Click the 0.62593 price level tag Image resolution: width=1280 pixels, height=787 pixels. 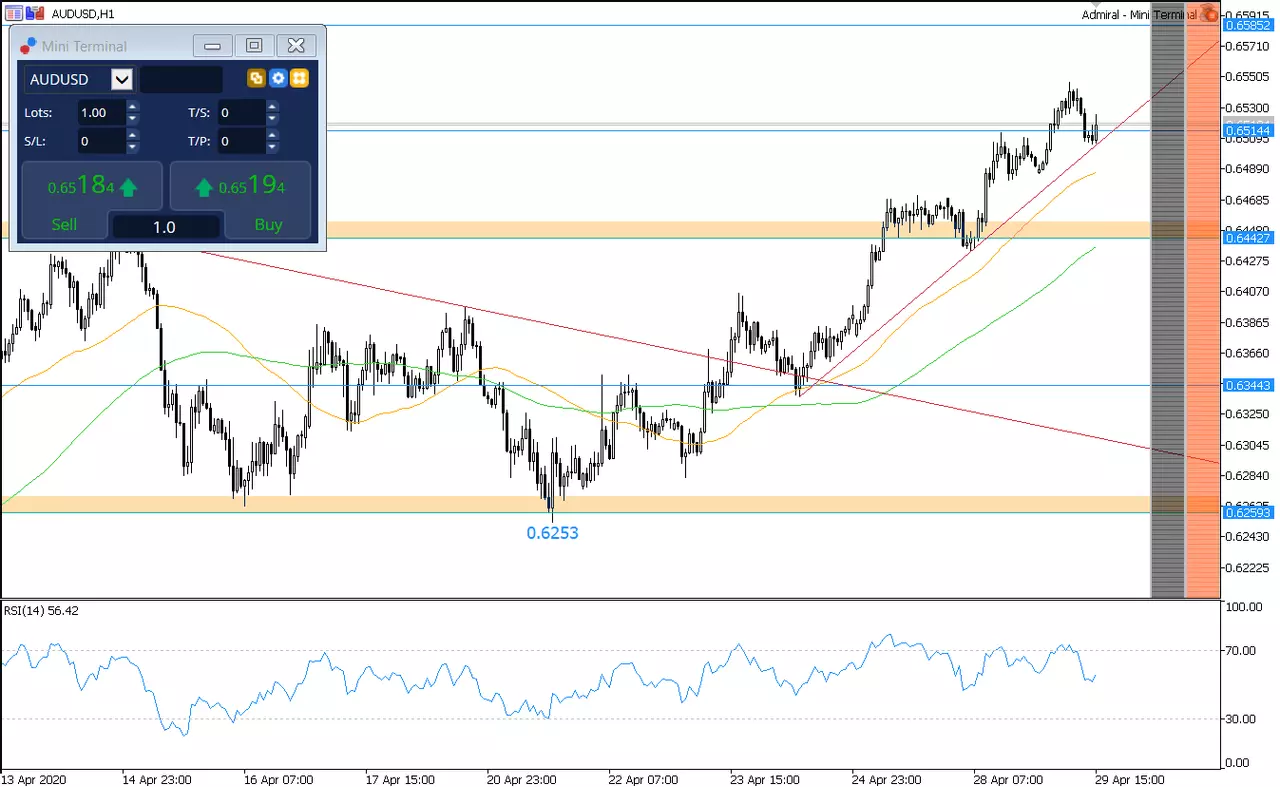coord(1248,513)
